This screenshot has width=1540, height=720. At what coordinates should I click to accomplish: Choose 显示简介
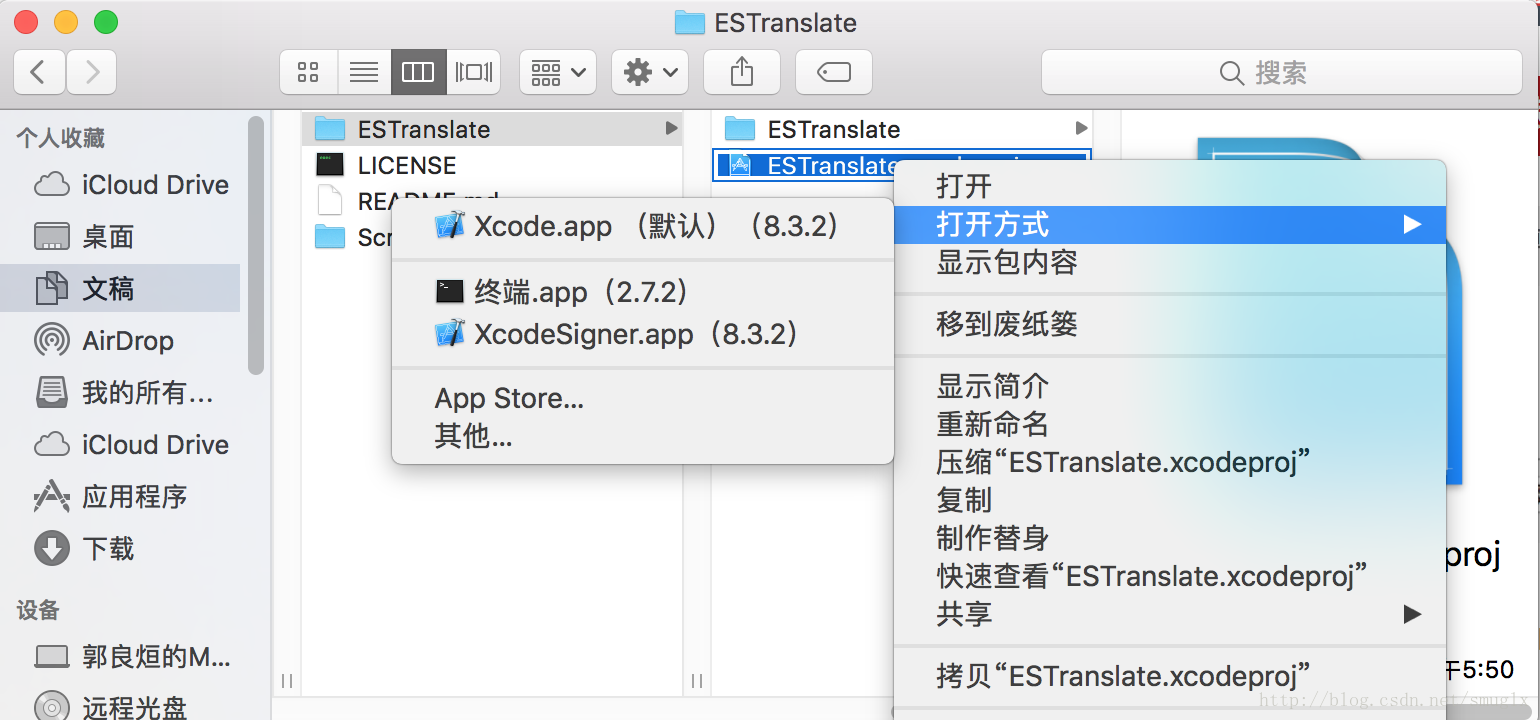point(1170,386)
